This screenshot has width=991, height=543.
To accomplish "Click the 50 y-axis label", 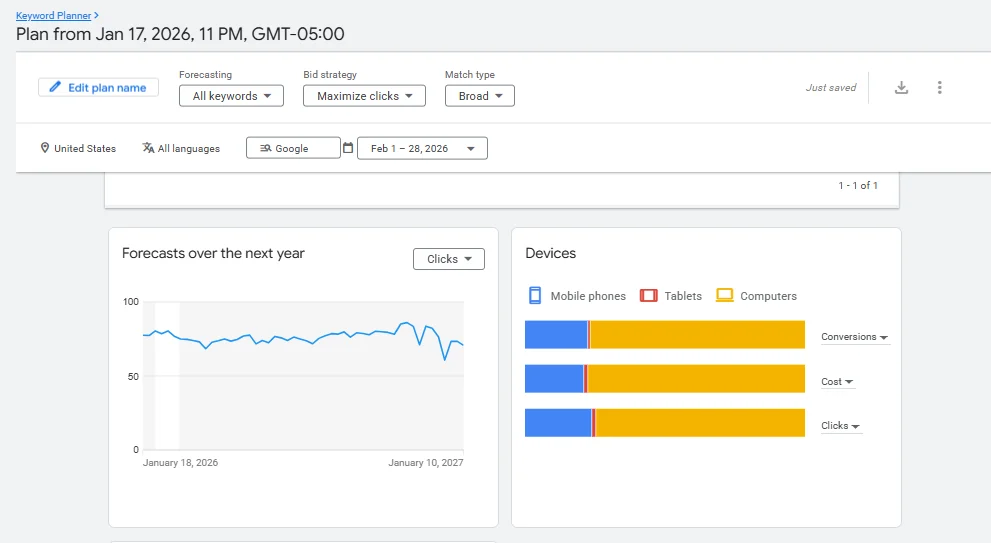I will click(133, 376).
